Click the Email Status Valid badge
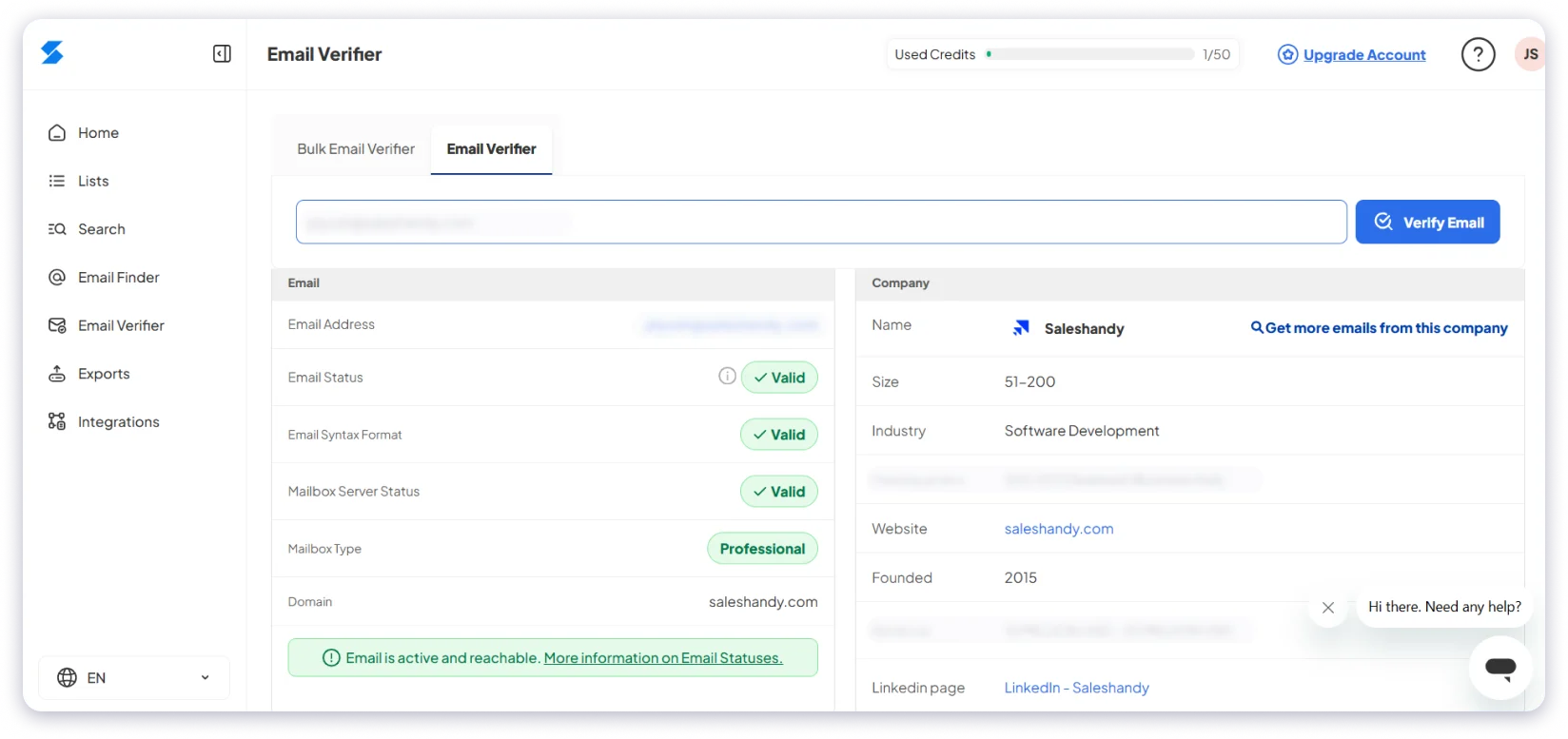1568x739 pixels. (779, 378)
